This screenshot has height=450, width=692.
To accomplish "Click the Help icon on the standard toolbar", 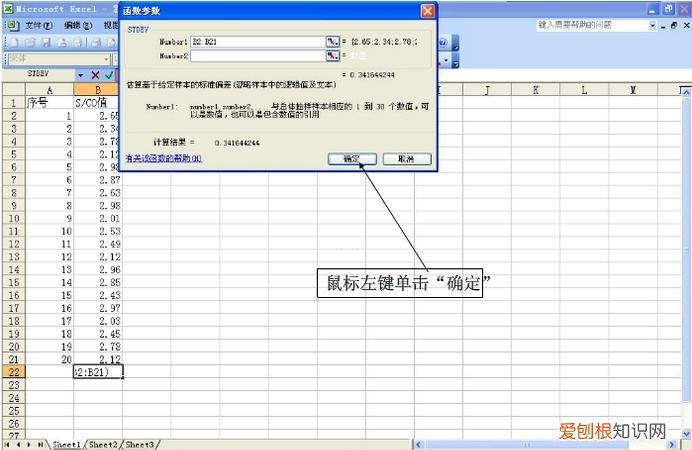I will (443, 42).
